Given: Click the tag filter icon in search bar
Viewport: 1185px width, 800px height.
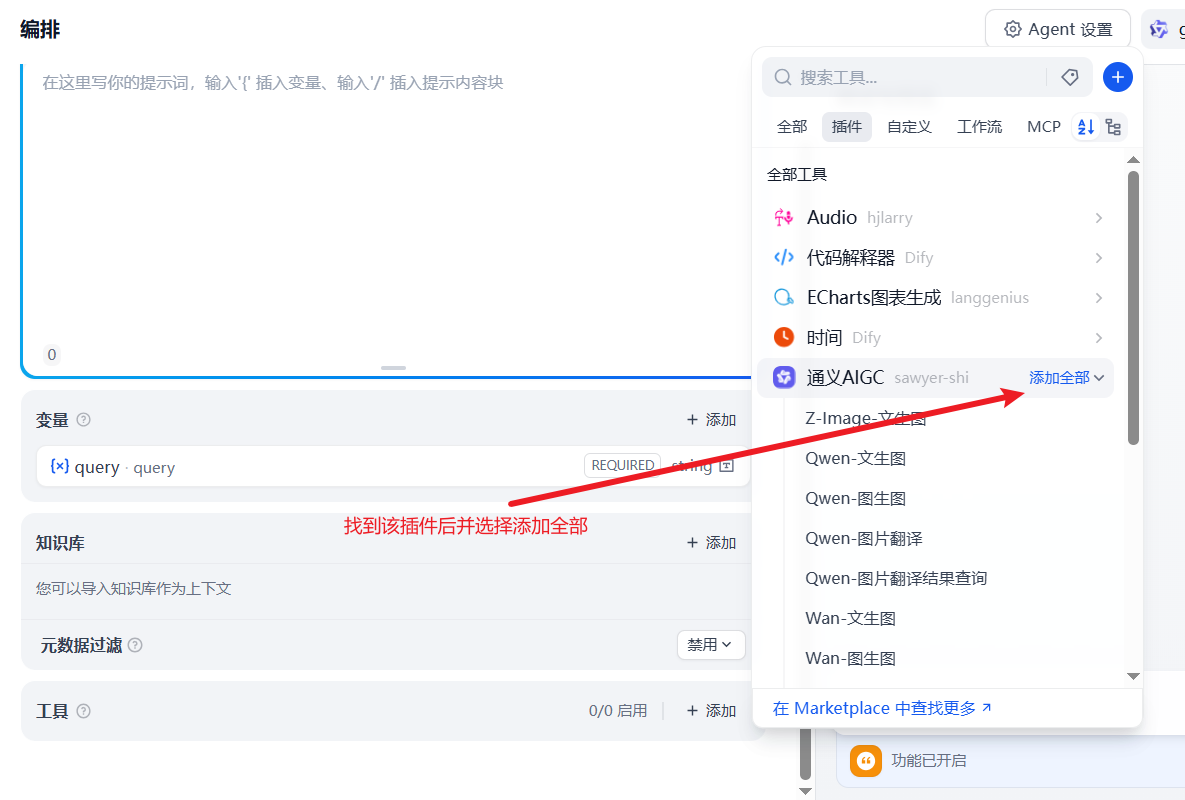Looking at the screenshot, I should click(1069, 77).
